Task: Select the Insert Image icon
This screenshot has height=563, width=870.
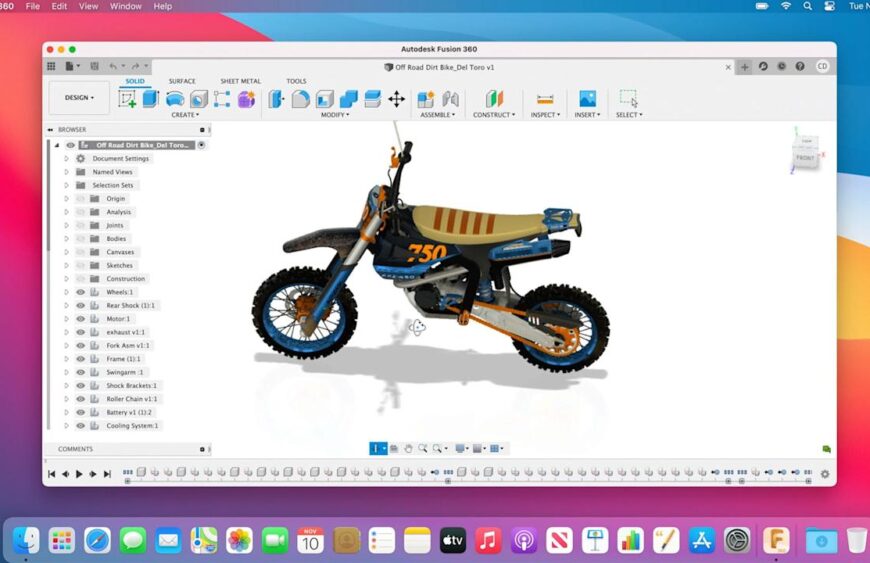Action: tap(587, 99)
